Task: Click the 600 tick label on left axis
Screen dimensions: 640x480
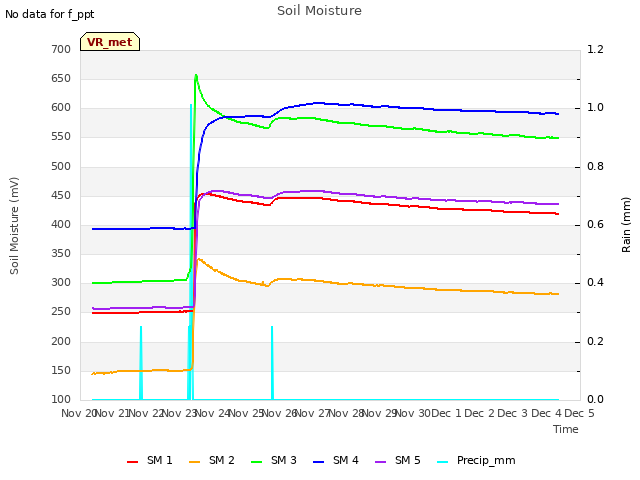Action: (x=61, y=108)
